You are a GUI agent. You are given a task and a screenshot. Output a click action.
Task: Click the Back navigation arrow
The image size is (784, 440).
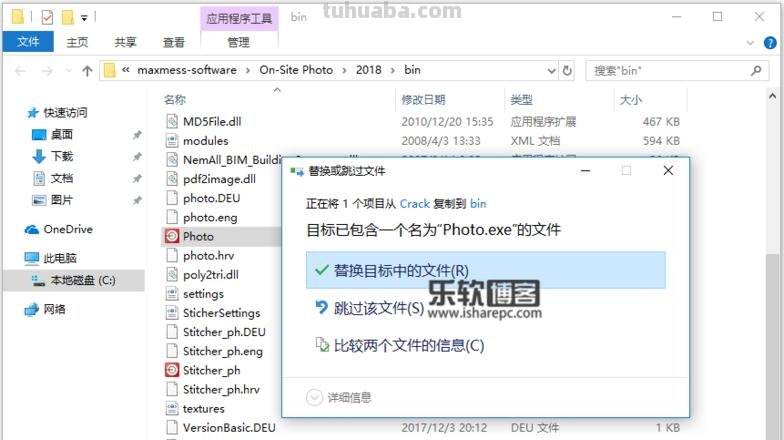click(x=20, y=71)
